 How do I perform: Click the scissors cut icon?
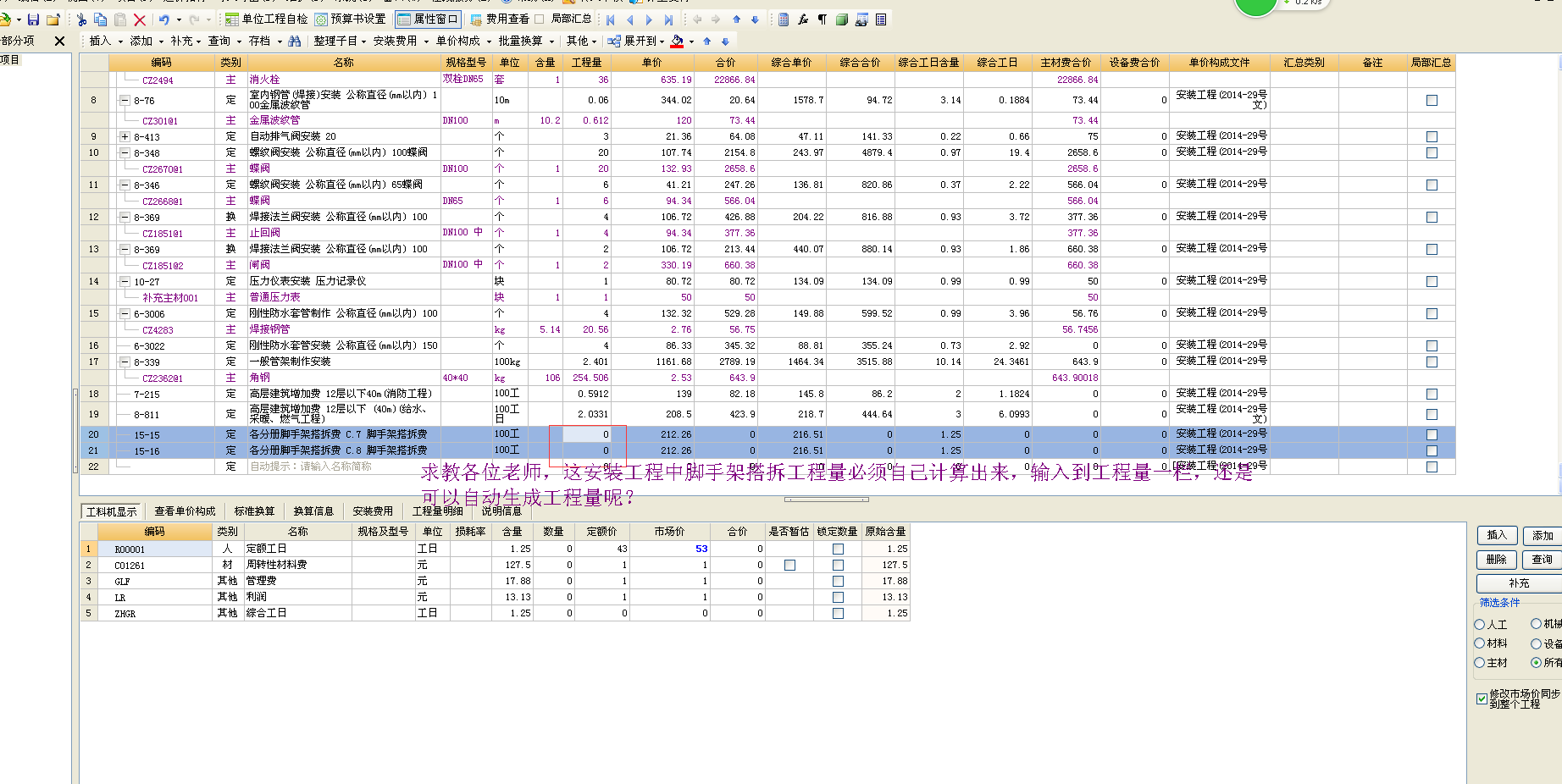point(81,19)
